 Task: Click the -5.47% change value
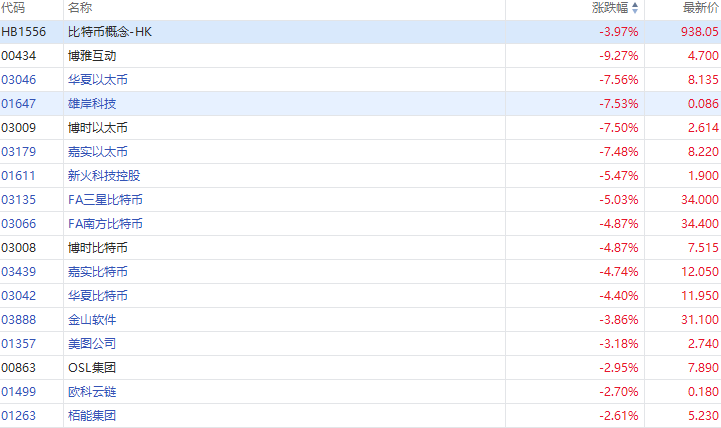pos(618,175)
